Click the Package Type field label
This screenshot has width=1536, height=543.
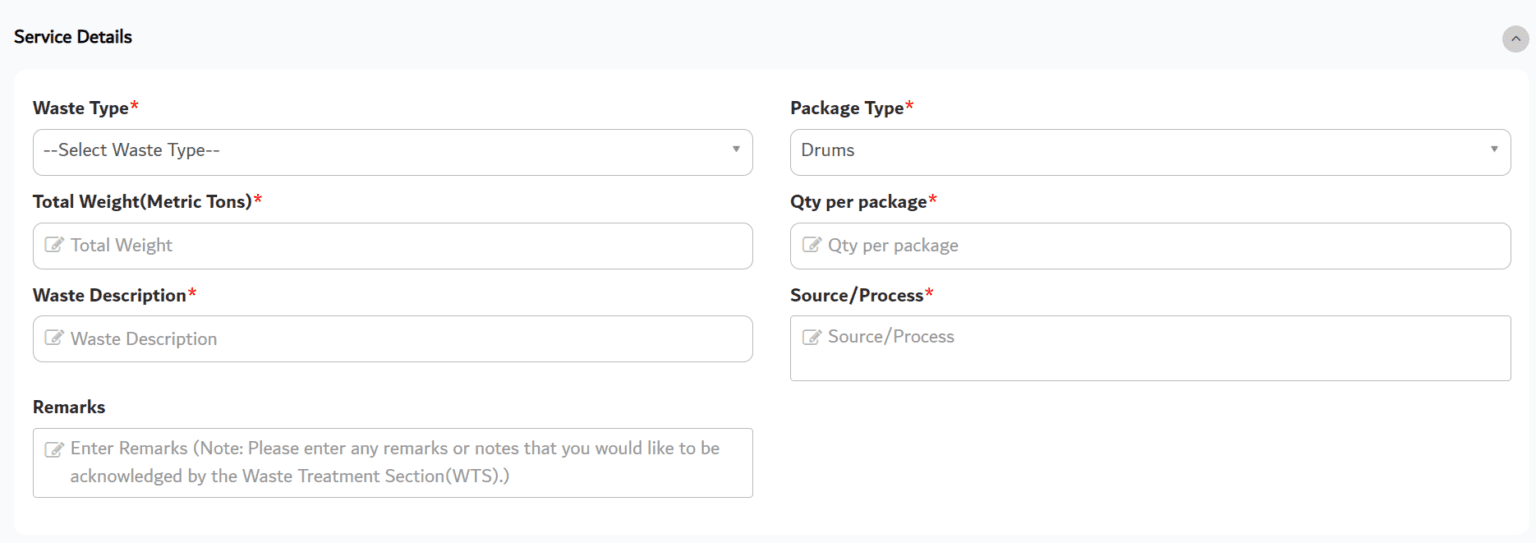click(847, 108)
